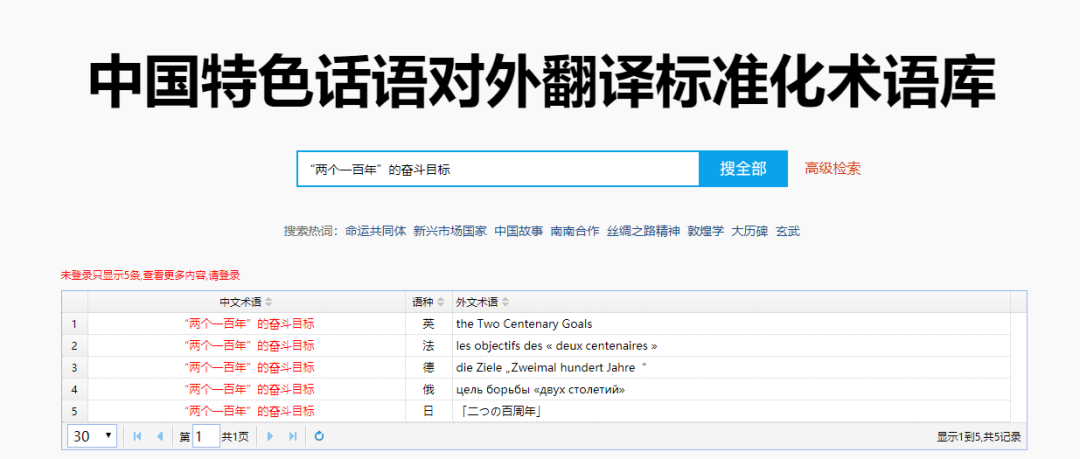Select hot search term 命运共同体
Screen dimensions: 1080x459
[375, 231]
